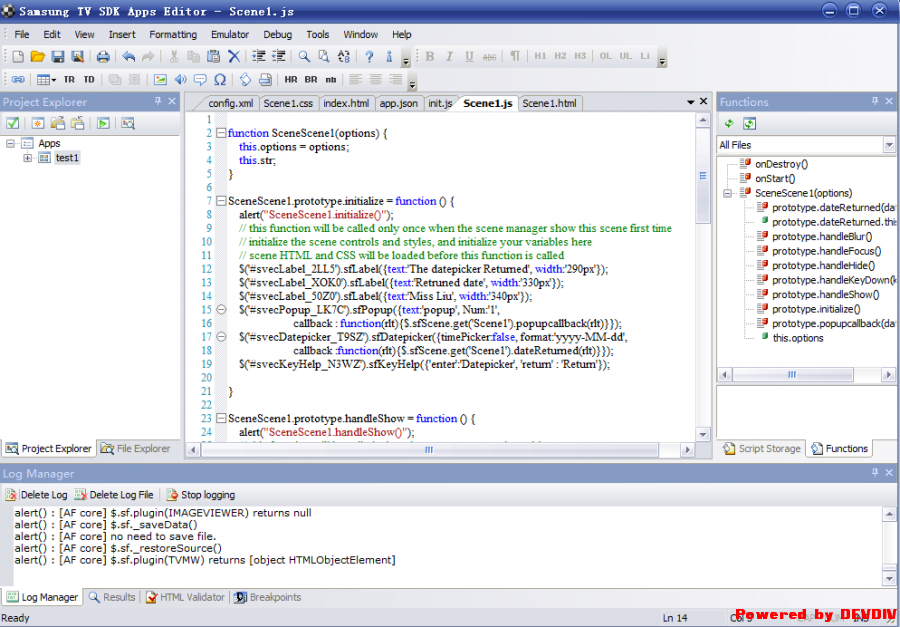Select this.options in the Functions list
Viewport: 900px width, 627px height.
click(798, 338)
